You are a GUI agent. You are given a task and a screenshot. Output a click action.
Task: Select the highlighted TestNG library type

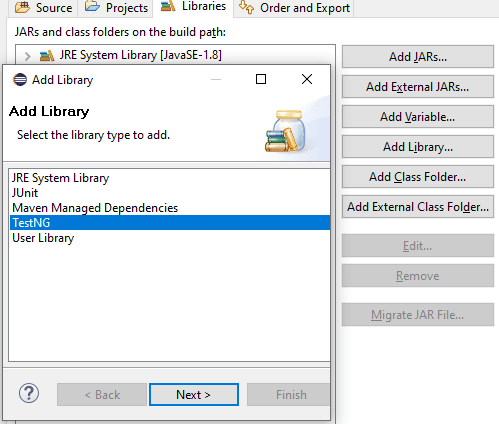tap(170, 223)
